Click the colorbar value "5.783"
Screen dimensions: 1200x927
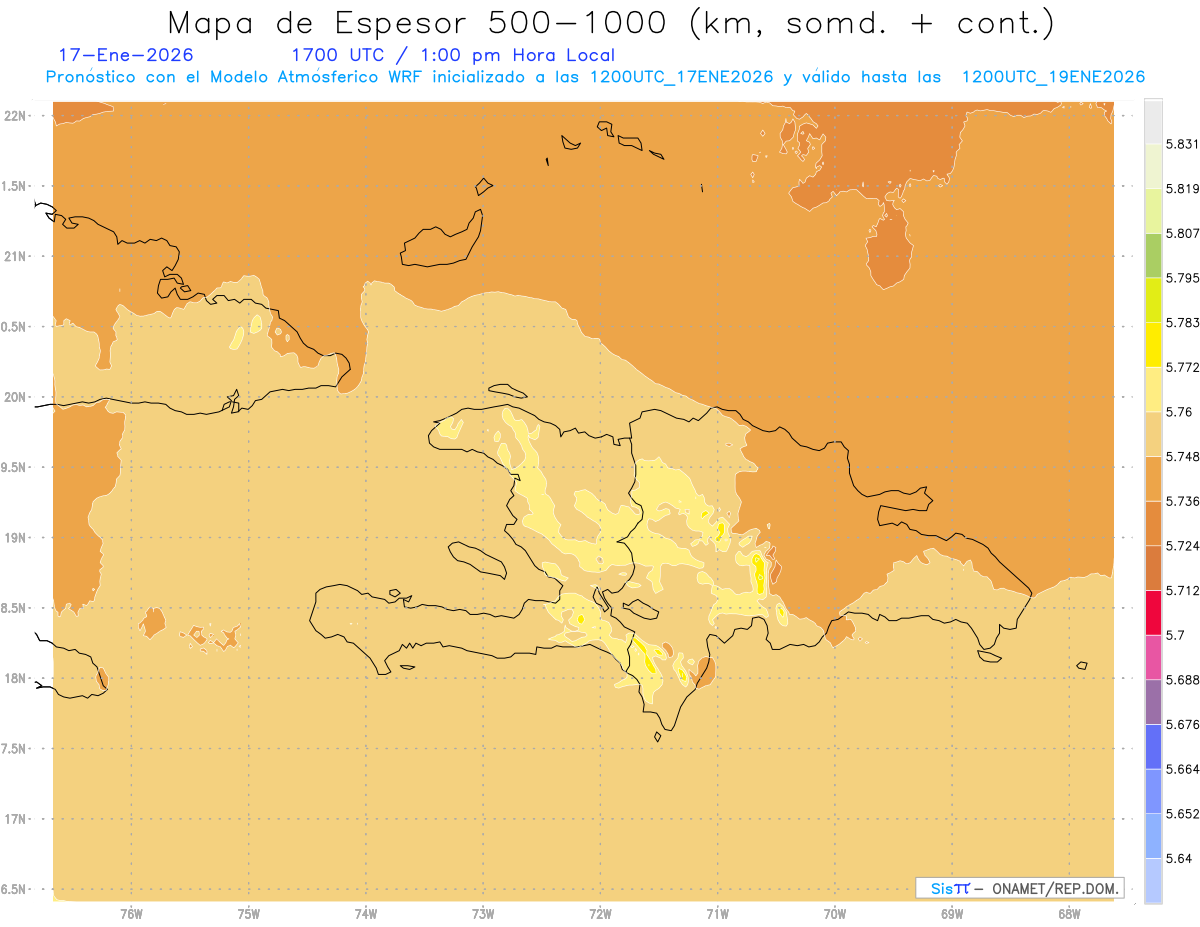1182,322
